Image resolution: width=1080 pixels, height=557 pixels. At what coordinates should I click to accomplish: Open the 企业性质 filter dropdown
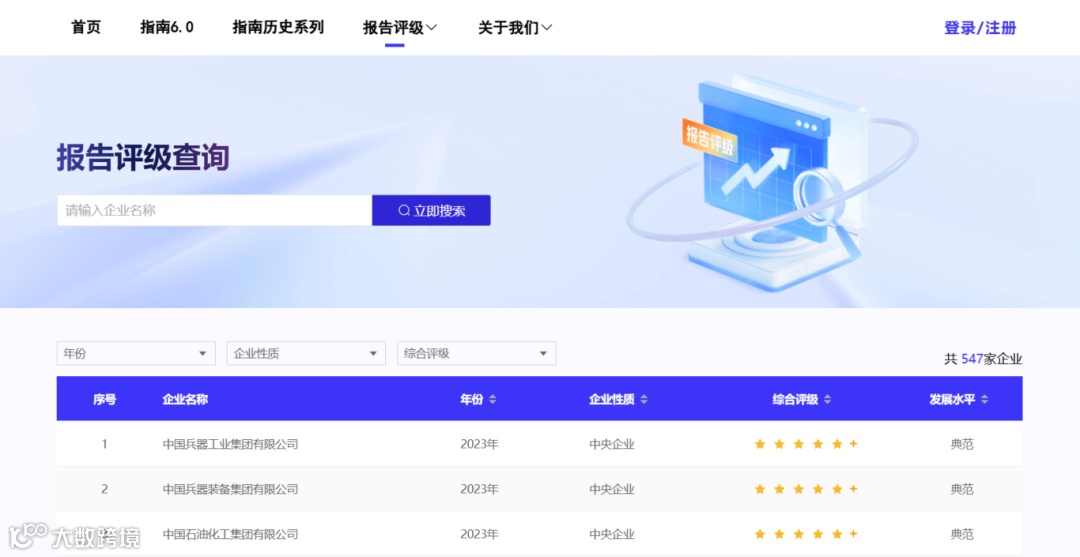point(306,353)
